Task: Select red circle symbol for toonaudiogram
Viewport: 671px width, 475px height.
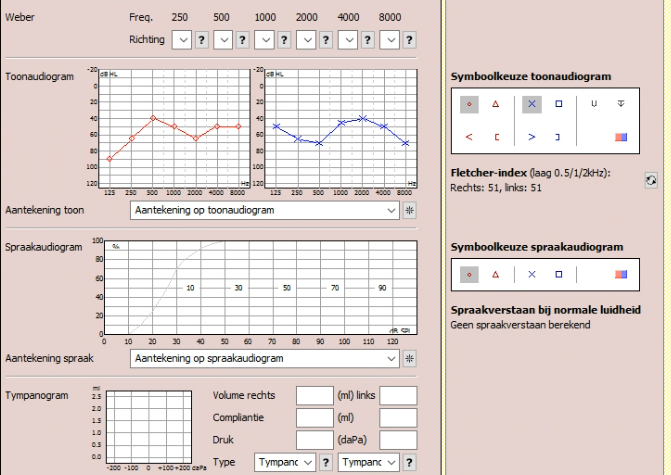Action: (x=469, y=104)
